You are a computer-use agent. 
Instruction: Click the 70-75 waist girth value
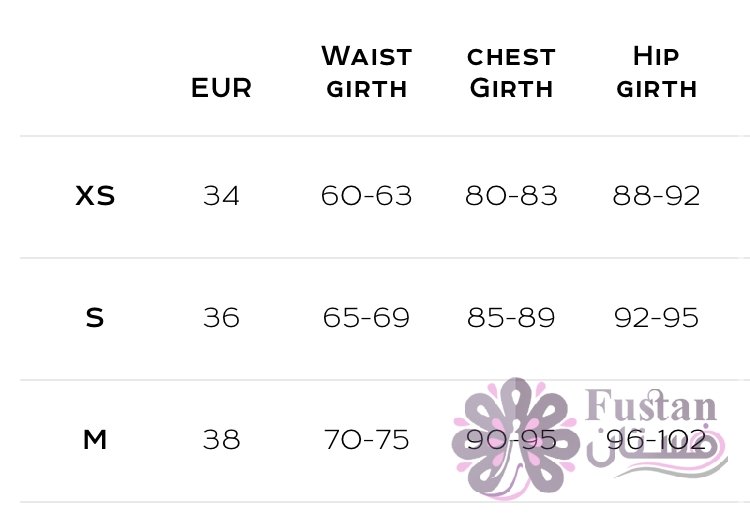pyautogui.click(x=366, y=439)
